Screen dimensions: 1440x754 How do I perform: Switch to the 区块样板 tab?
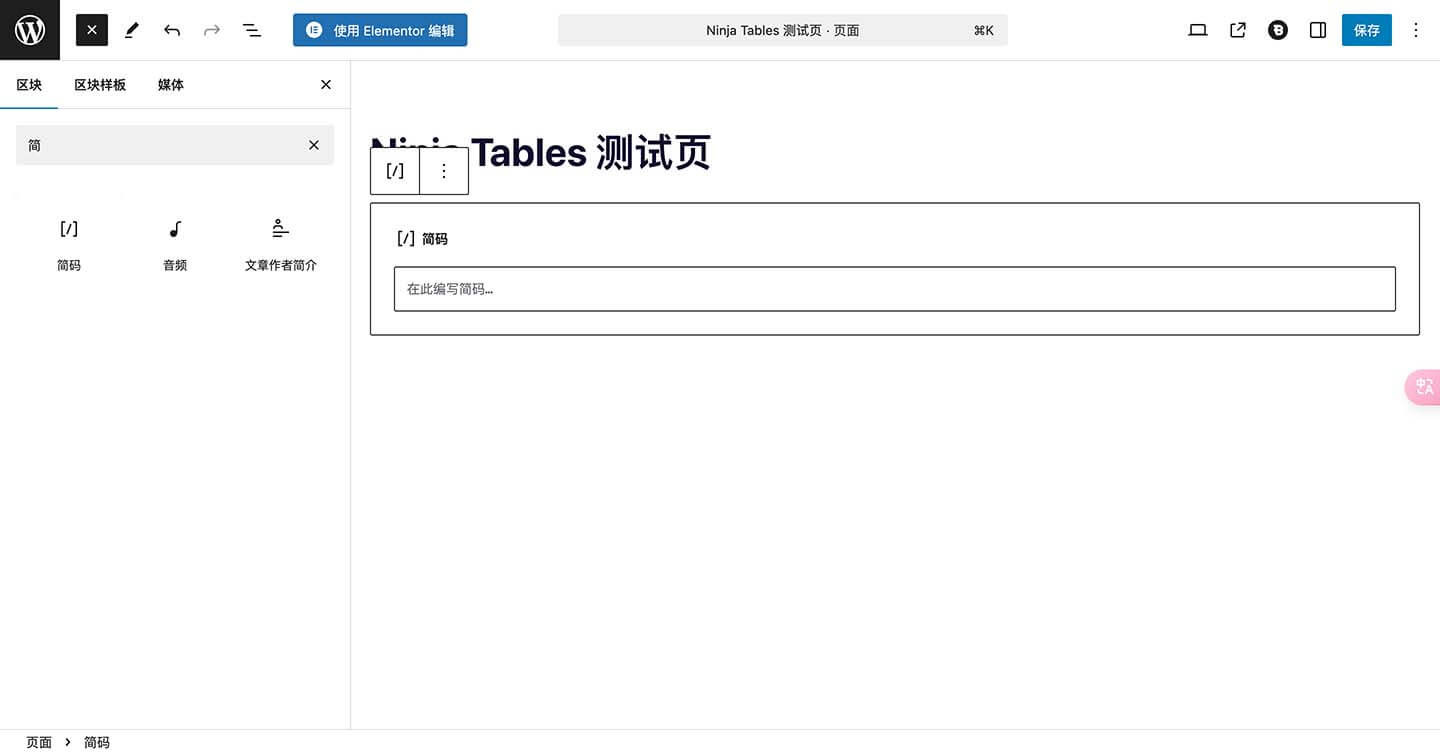[100, 85]
